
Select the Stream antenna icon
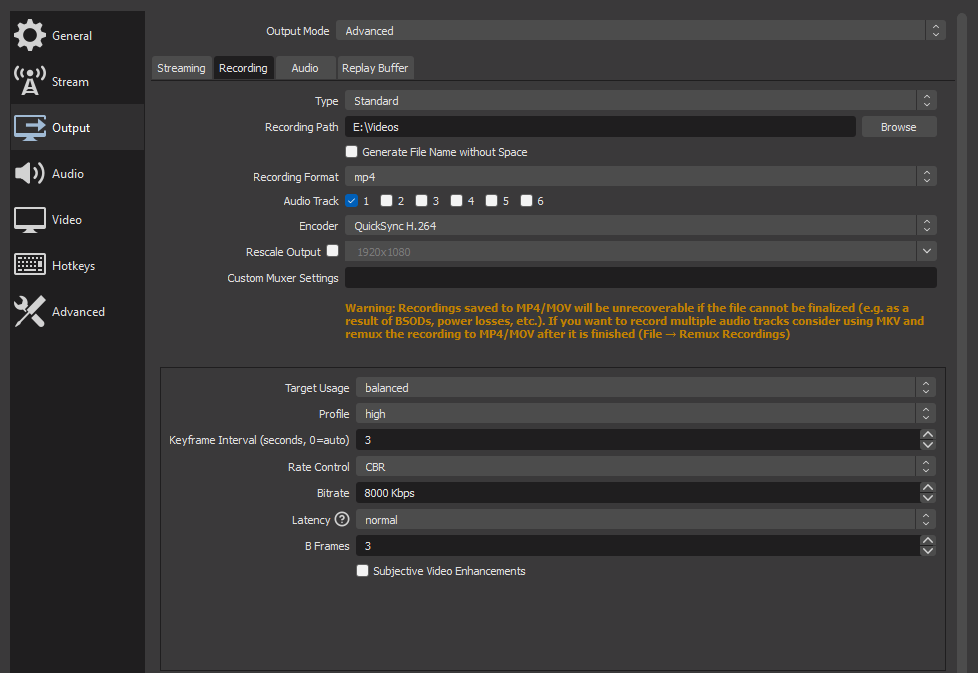coord(30,82)
